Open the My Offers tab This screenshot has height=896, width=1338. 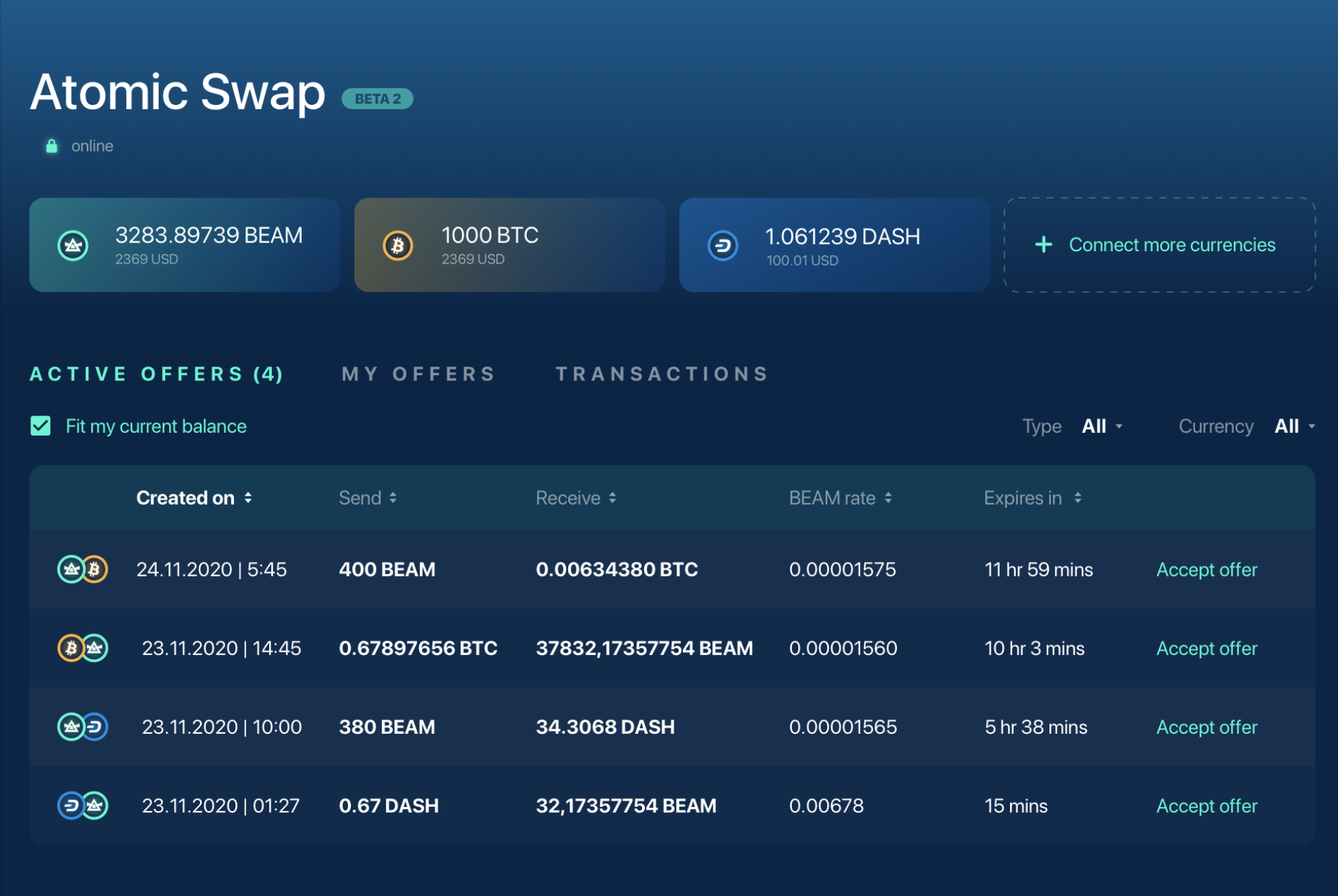point(418,374)
